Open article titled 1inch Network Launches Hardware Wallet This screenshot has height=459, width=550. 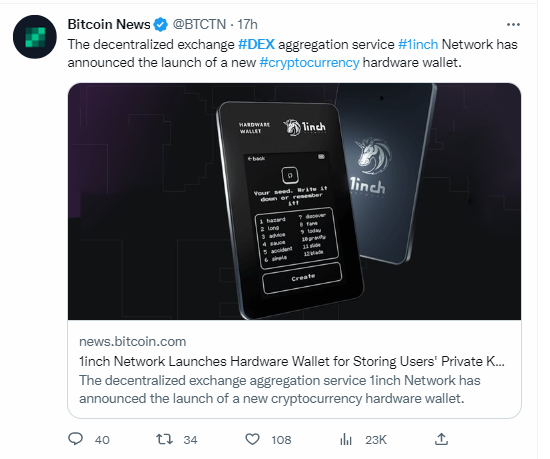(292, 361)
